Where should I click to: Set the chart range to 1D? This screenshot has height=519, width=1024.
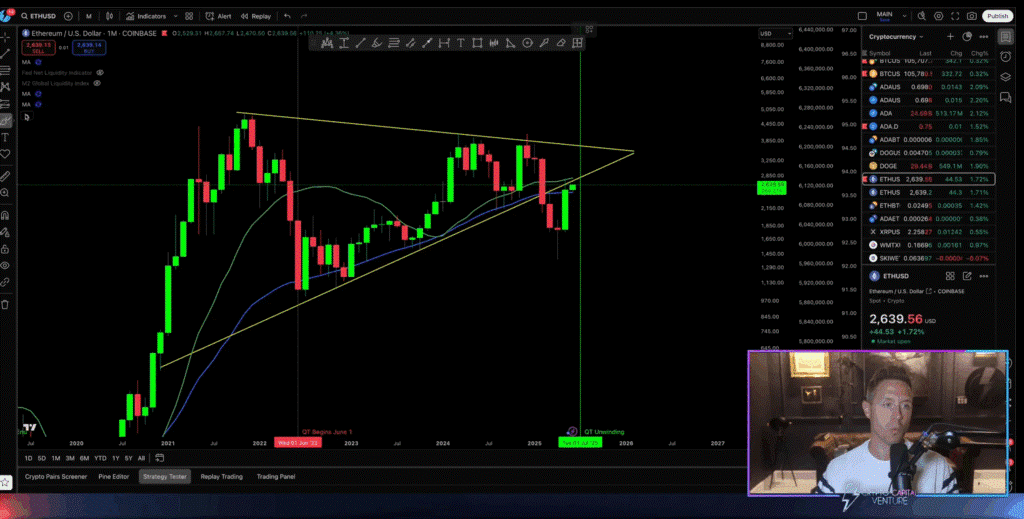point(28,458)
